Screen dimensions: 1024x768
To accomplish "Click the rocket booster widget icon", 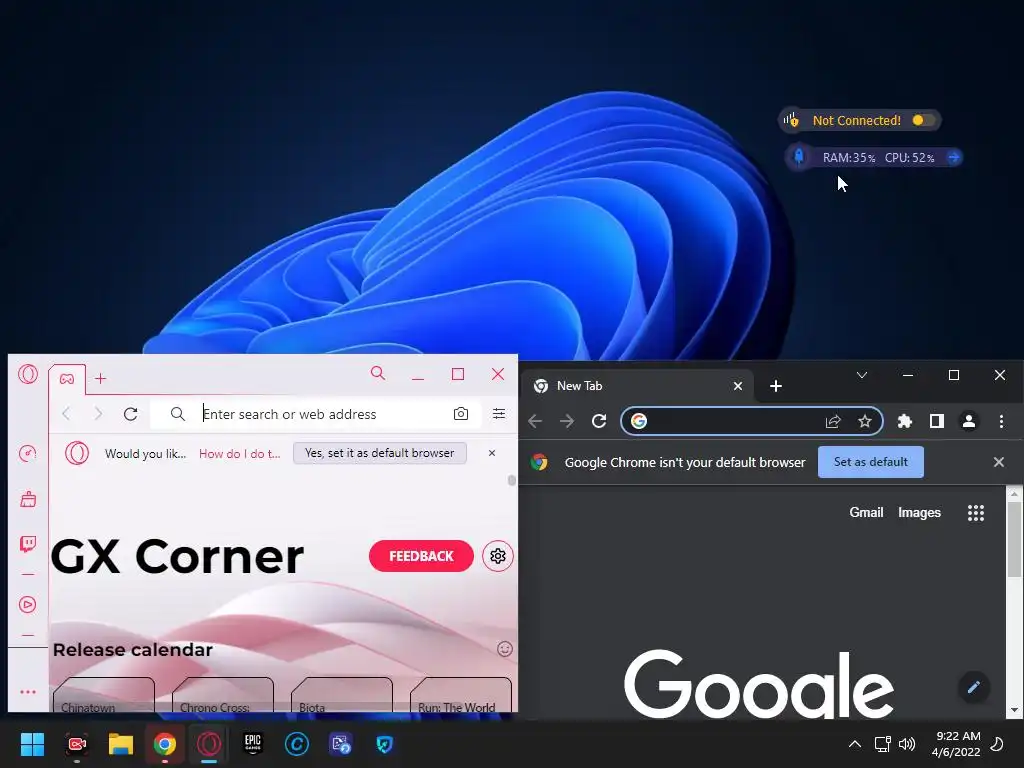I will click(x=798, y=157).
